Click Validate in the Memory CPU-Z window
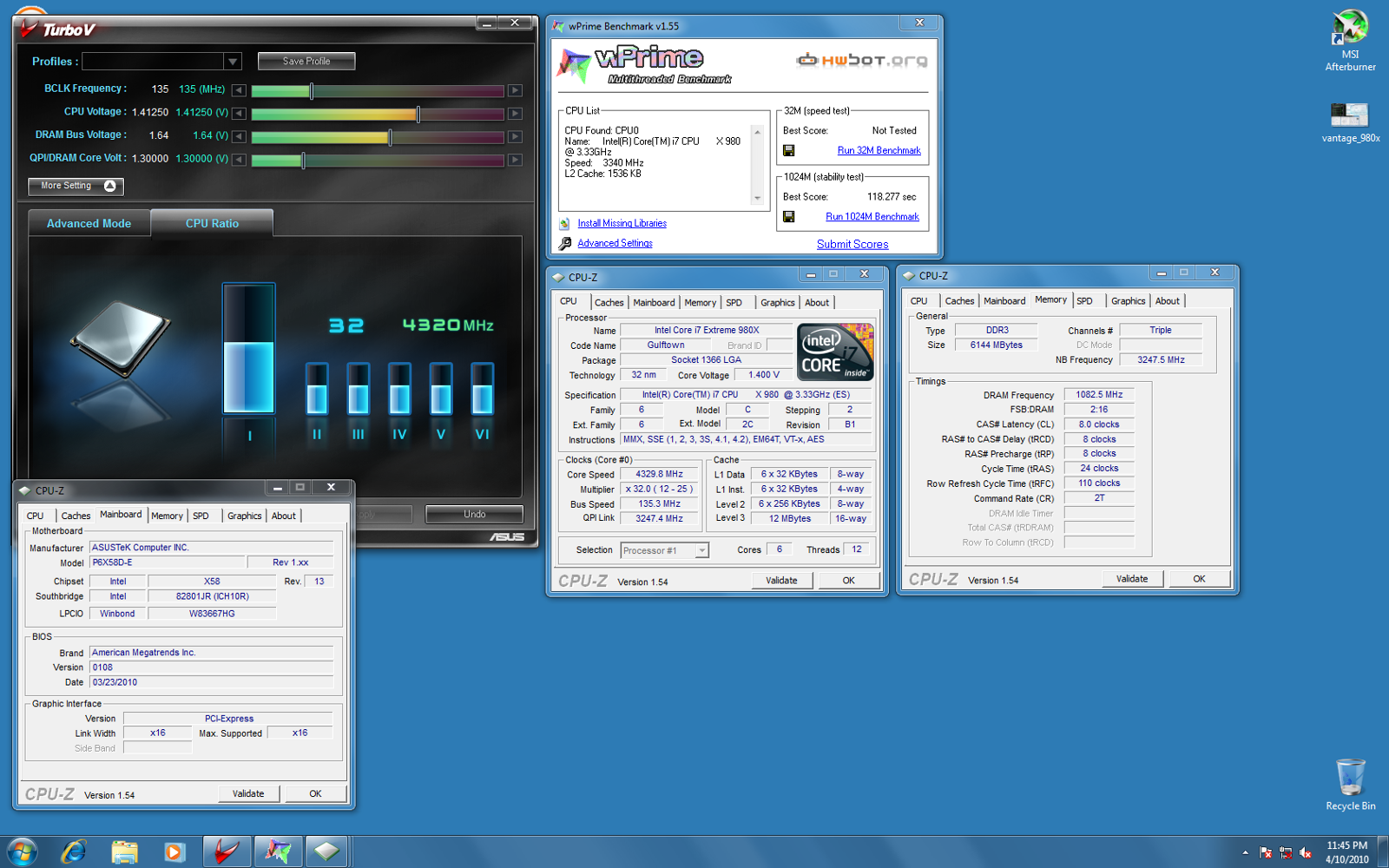Image resolution: width=1389 pixels, height=868 pixels. (1132, 579)
